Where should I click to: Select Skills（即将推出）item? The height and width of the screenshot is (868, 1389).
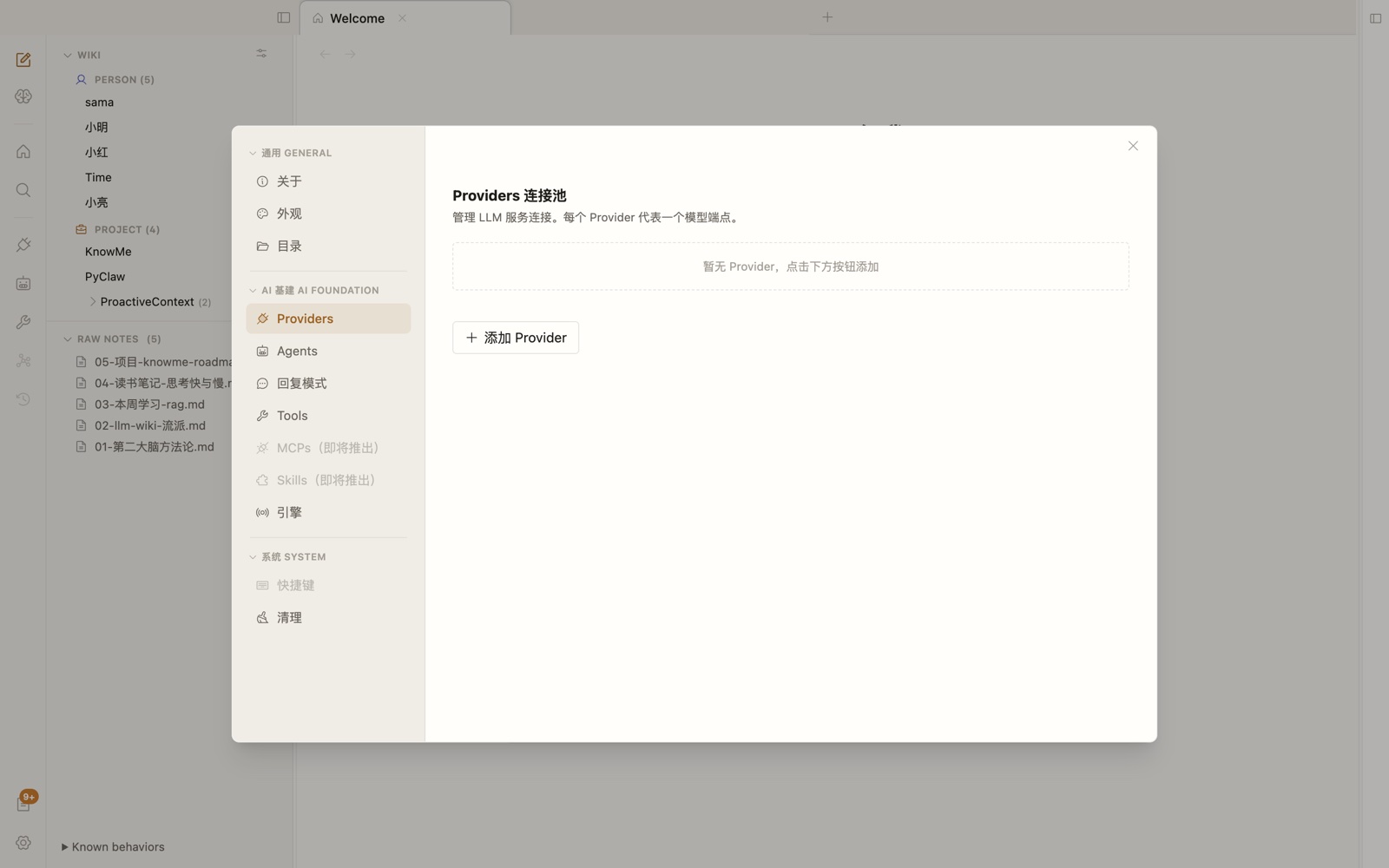[x=328, y=480]
